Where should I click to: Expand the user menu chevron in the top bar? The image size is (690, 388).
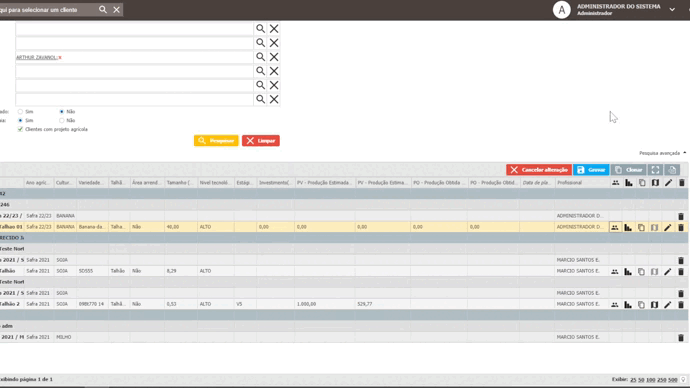pos(672,9)
